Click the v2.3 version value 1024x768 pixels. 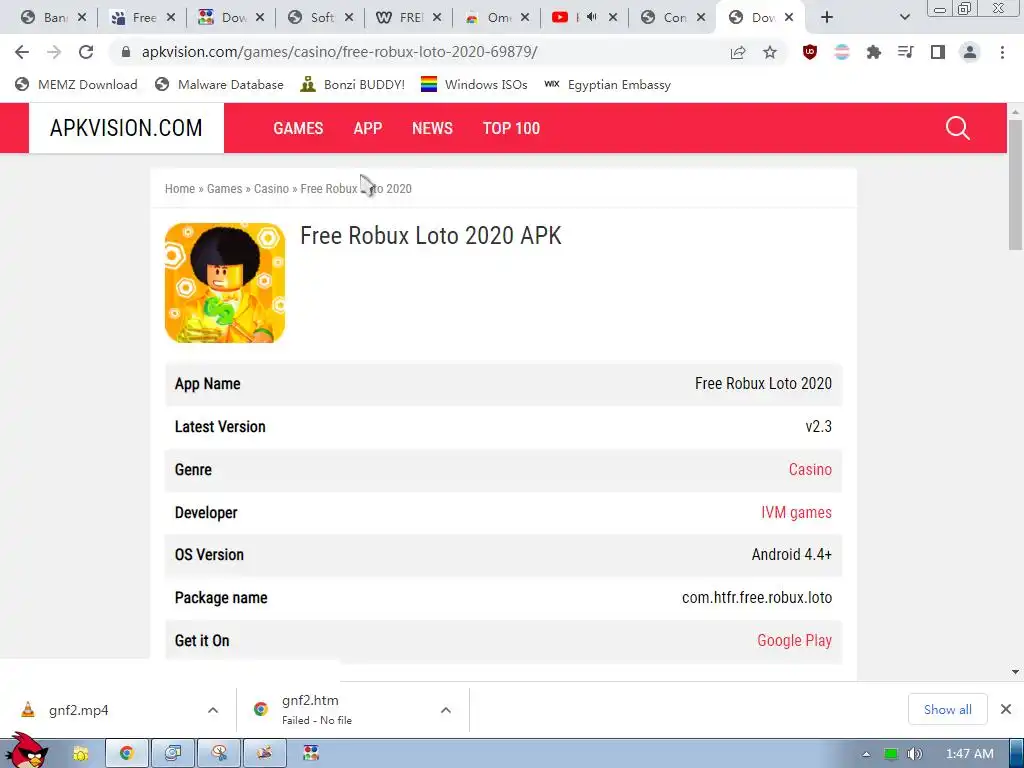(x=818, y=426)
